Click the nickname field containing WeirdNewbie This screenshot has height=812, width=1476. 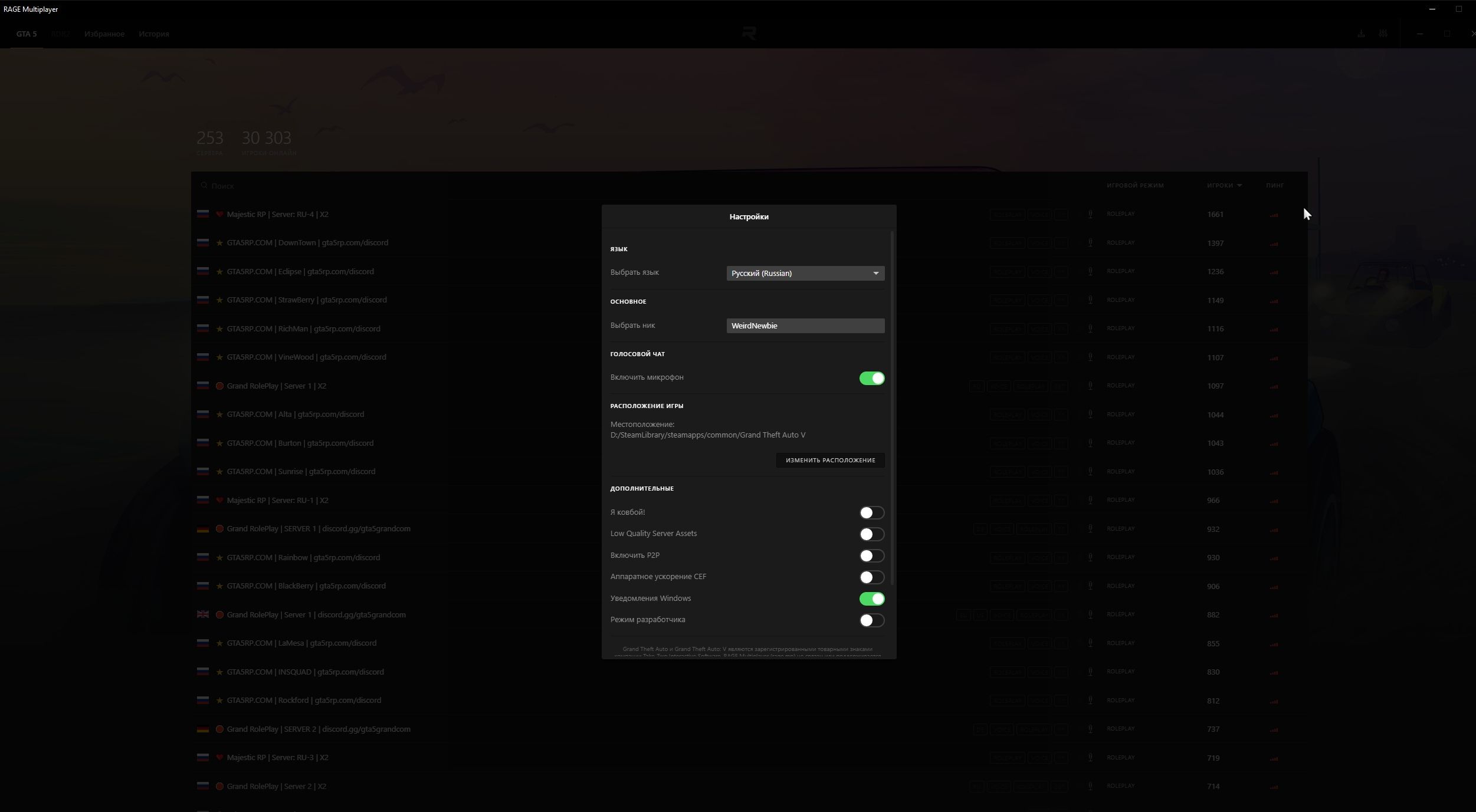(x=805, y=326)
